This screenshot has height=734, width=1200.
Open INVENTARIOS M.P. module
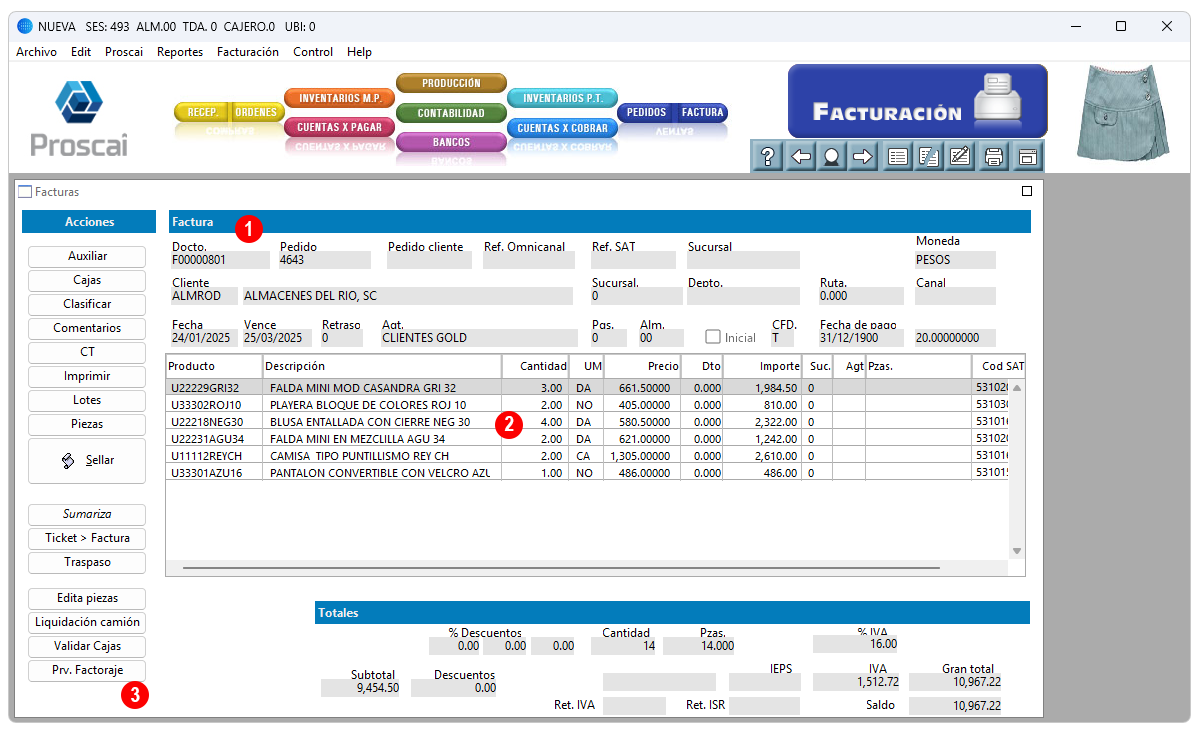click(x=340, y=98)
